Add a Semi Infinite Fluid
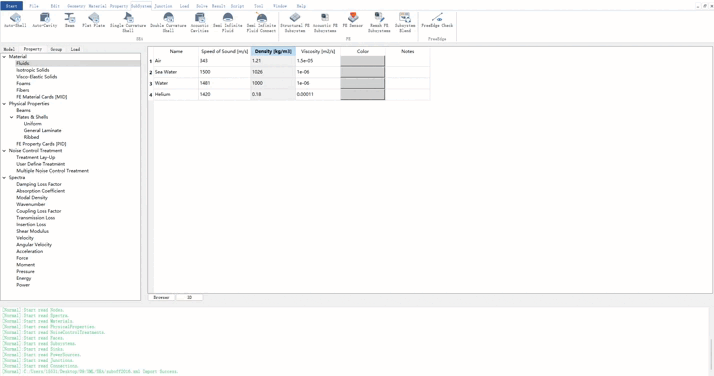Screen dimensions: 714x376 228,23
